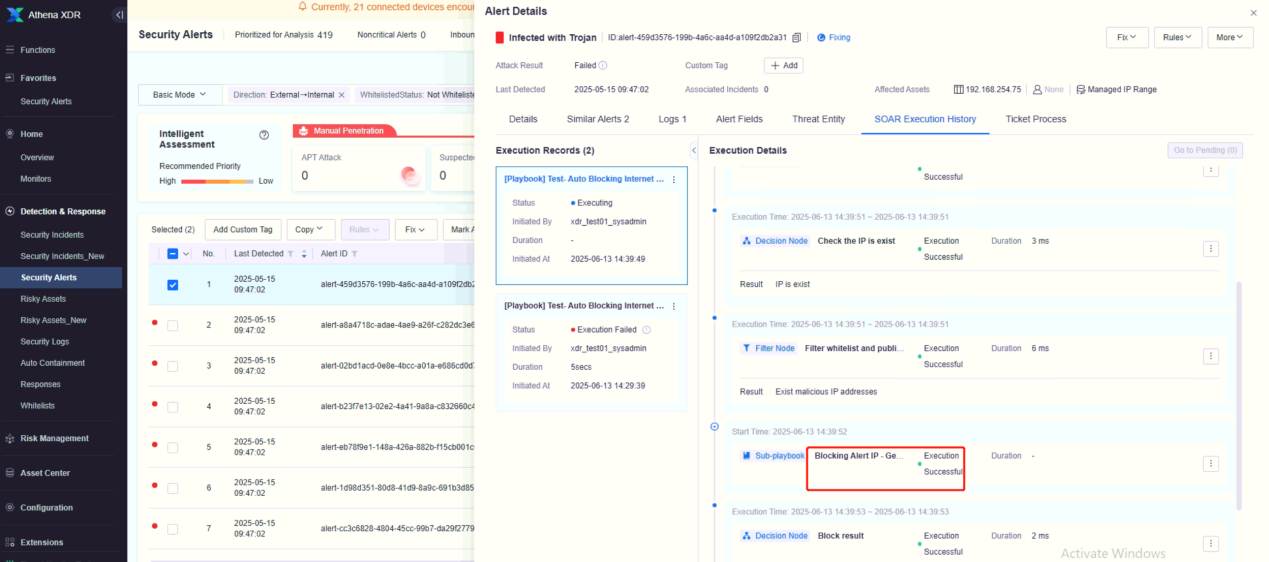Expand select-all checkbox dropdown arrow
This screenshot has height=562, width=1269.
coord(185,254)
